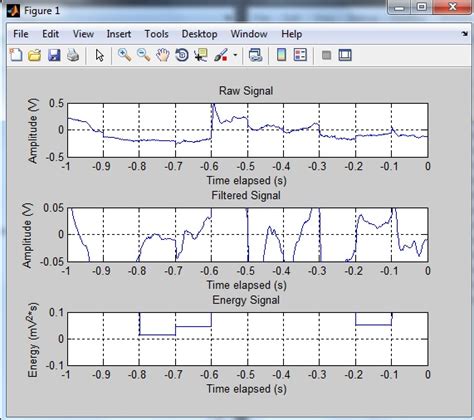Print the figure with the printer icon
The image size is (474, 420).
pyautogui.click(x=73, y=55)
